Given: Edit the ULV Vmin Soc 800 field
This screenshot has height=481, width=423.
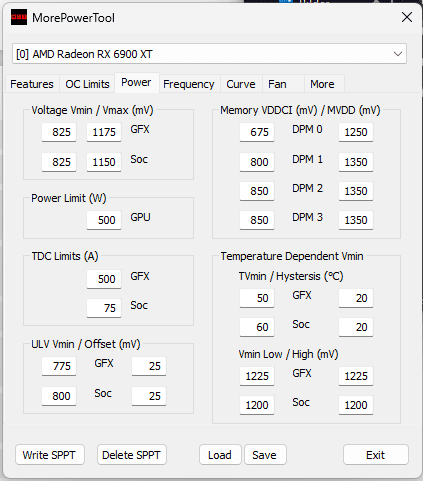Looking at the screenshot, I should pos(59,396).
